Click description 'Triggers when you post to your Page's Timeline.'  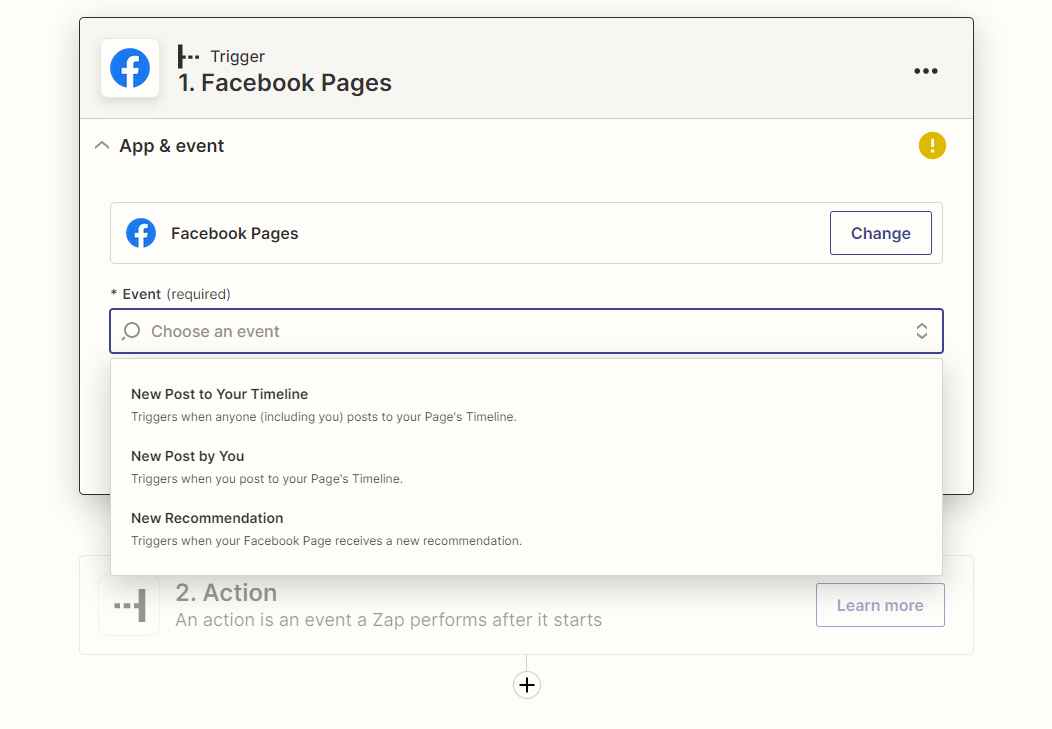point(267,479)
